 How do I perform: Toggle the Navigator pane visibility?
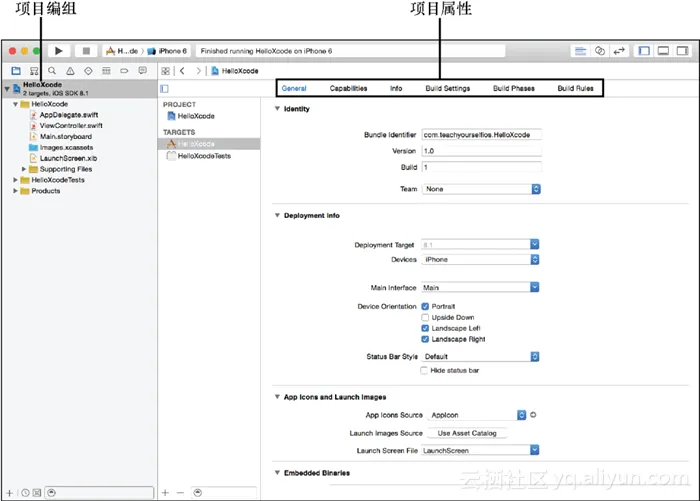coord(644,51)
